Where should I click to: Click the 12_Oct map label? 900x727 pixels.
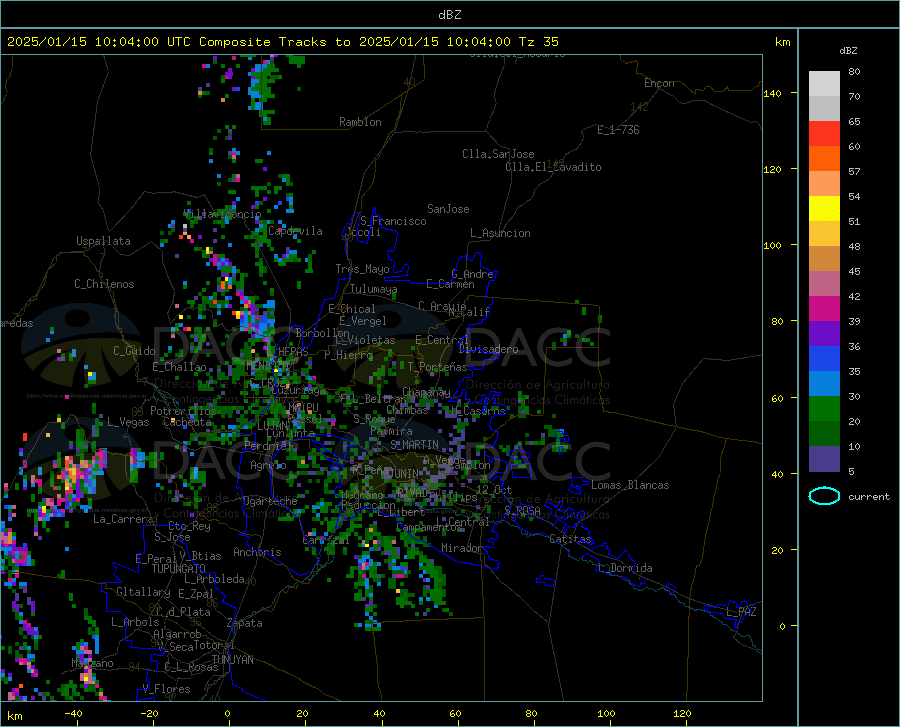[494, 489]
